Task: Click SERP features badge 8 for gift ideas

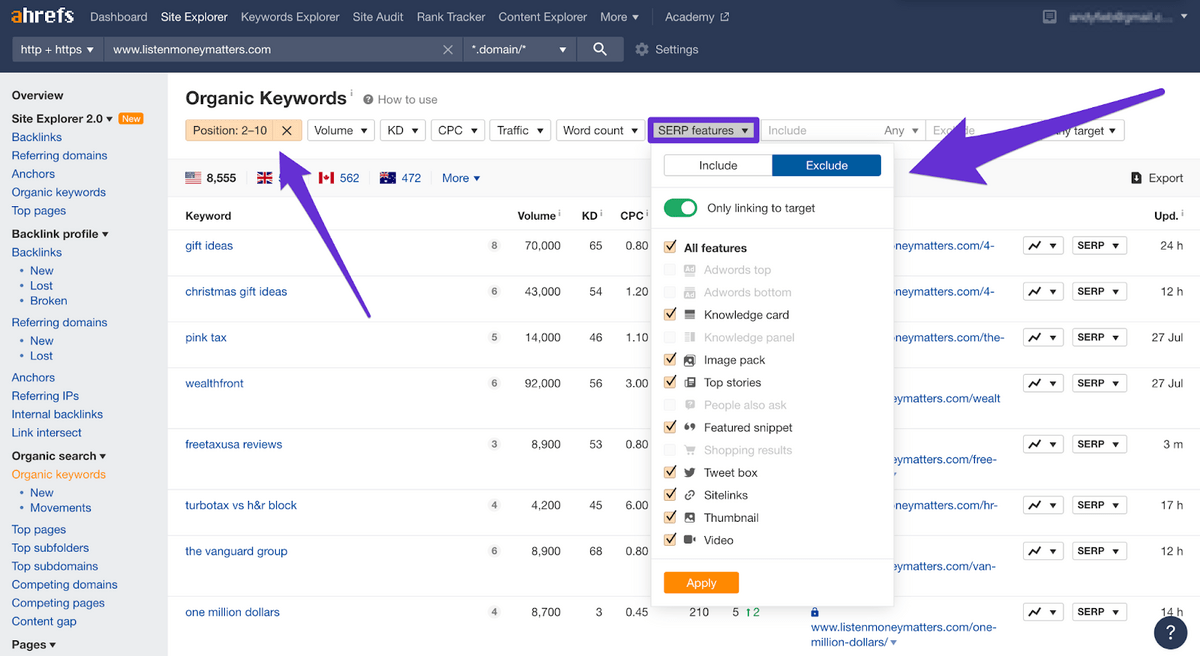Action: click(494, 246)
